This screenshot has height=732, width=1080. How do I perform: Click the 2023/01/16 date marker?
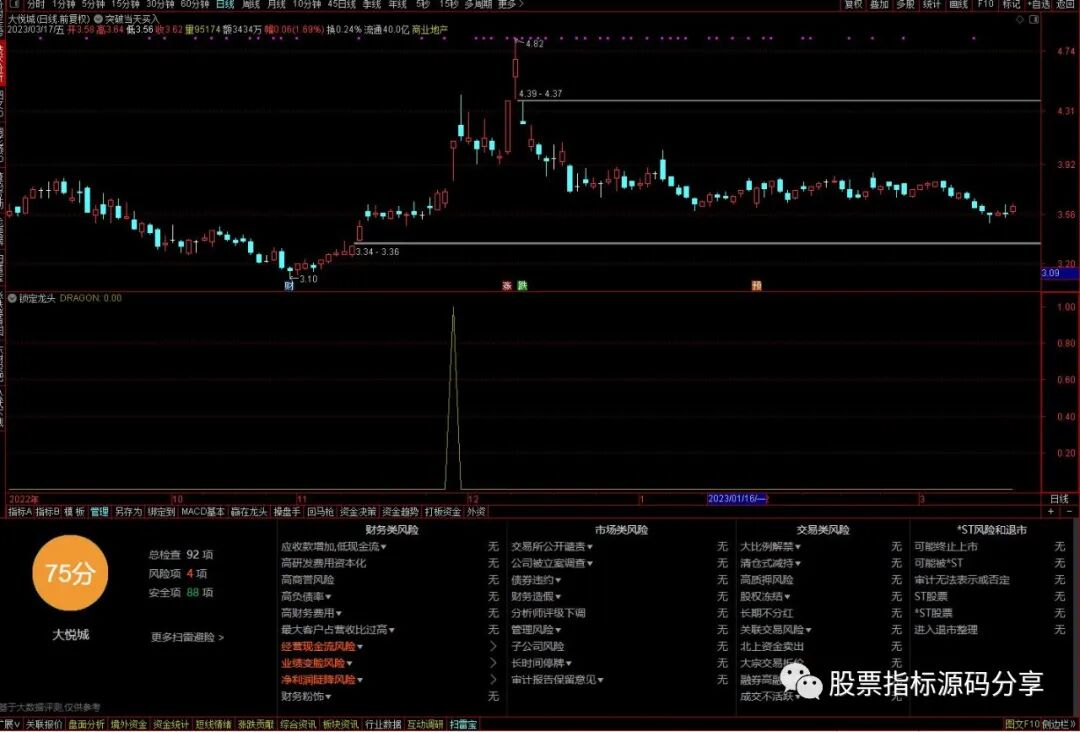(x=737, y=499)
